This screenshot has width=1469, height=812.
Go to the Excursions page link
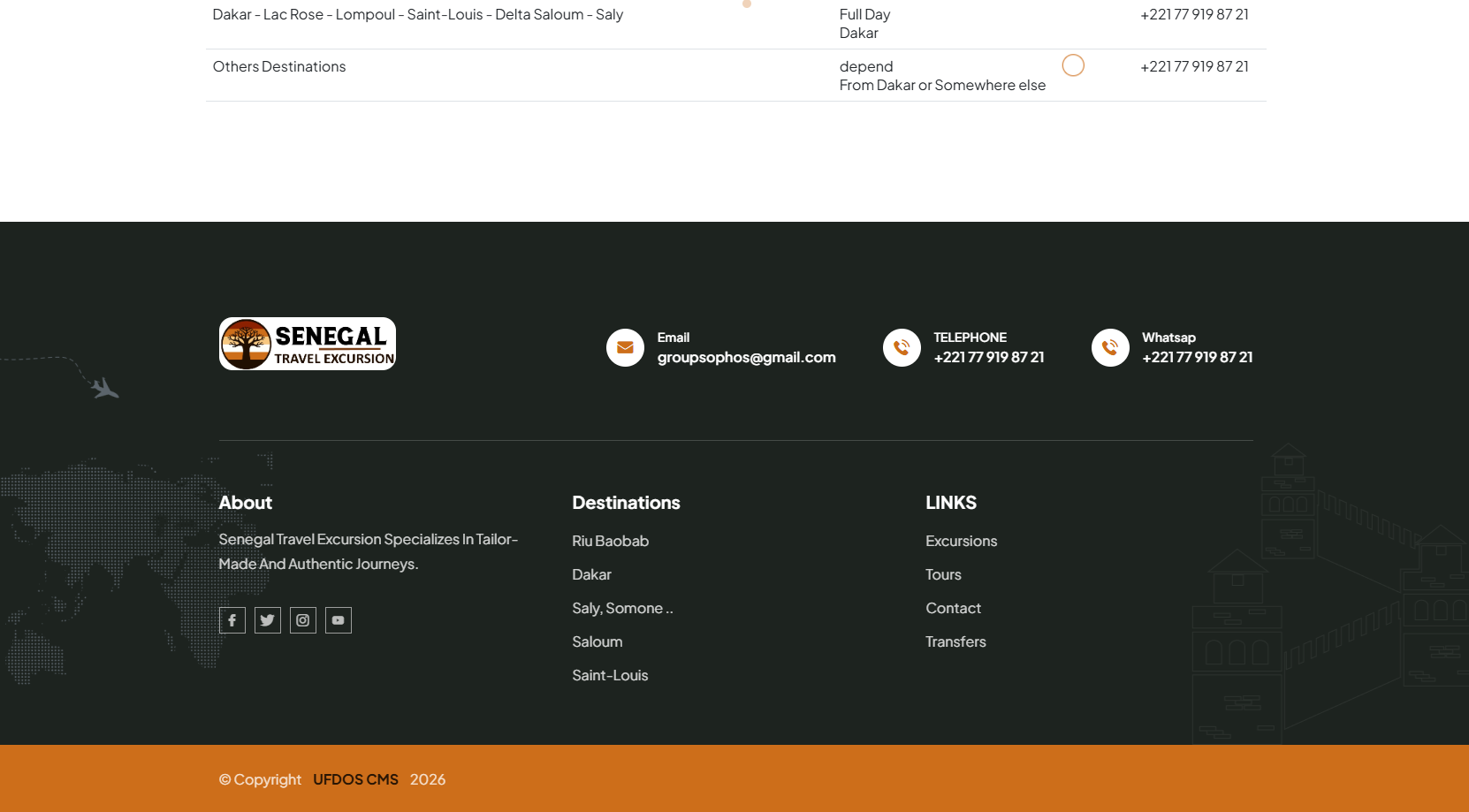pos(961,541)
